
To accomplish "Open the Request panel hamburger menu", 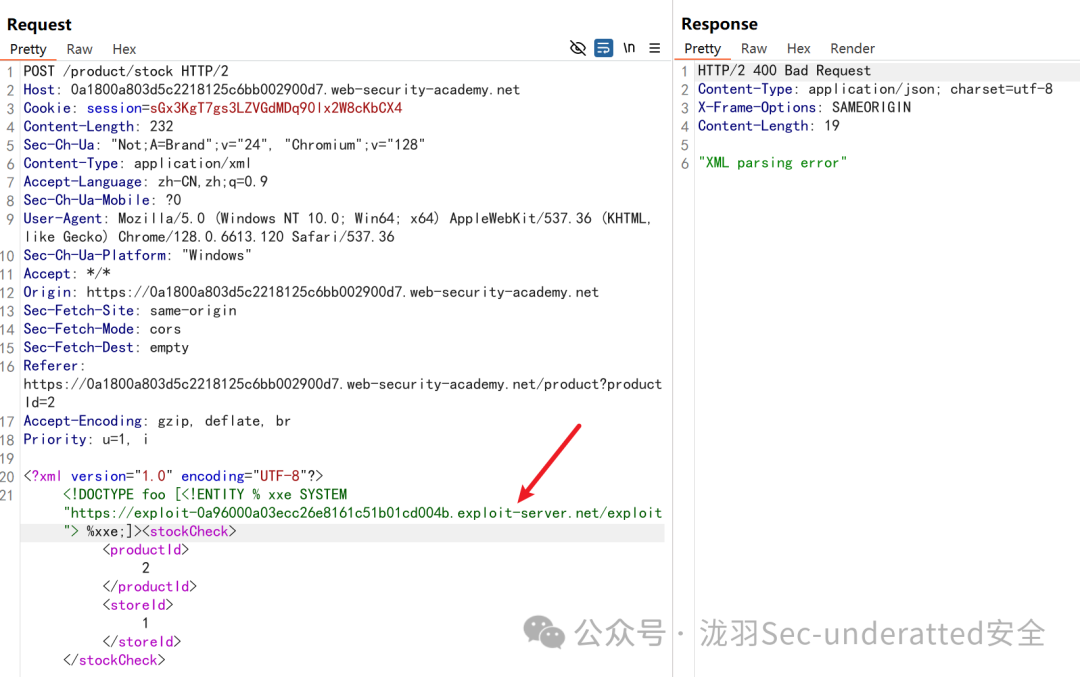I will click(x=654, y=48).
